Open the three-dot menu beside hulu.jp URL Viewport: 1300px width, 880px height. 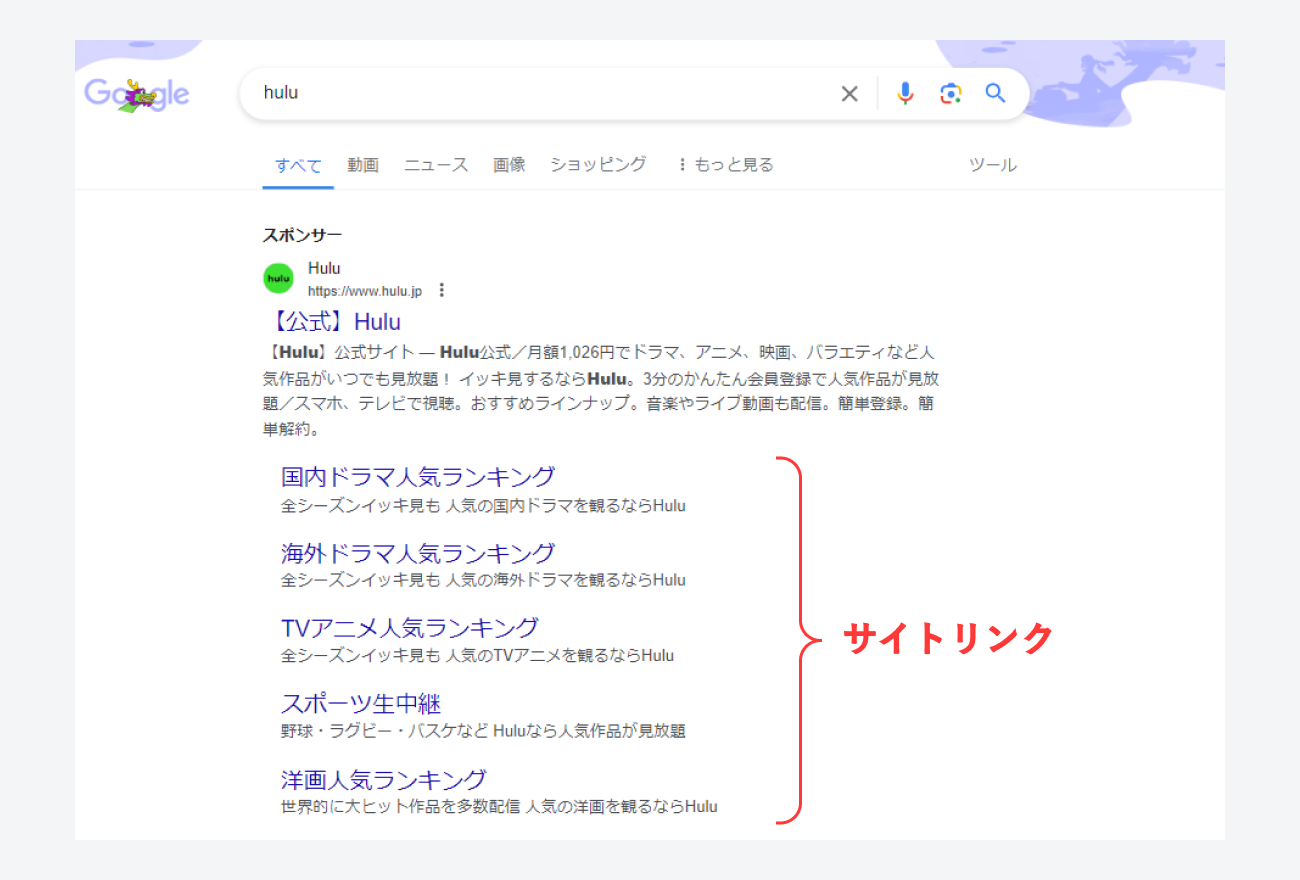[442, 291]
